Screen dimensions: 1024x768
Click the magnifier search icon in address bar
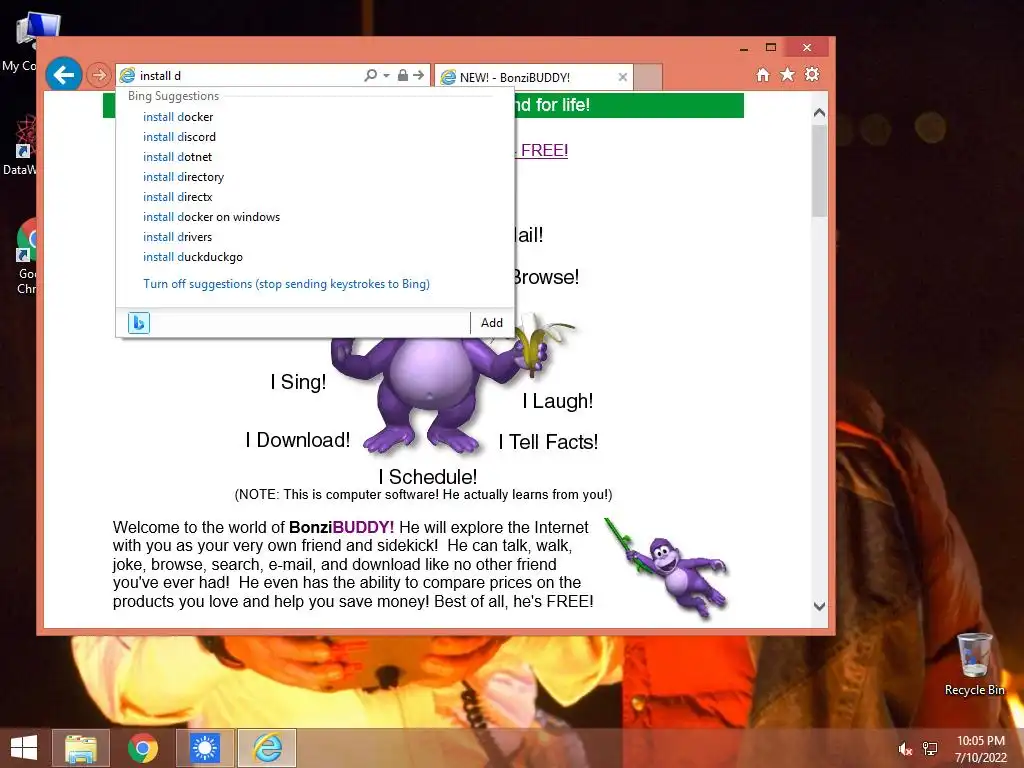(370, 75)
